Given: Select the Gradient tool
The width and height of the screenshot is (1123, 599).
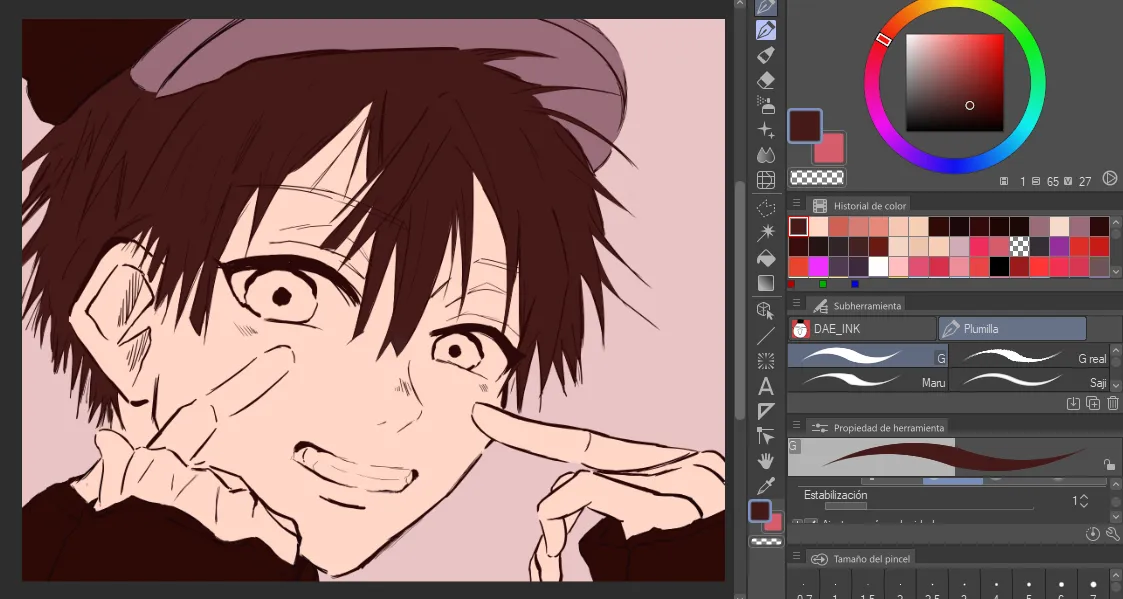Looking at the screenshot, I should pyautogui.click(x=766, y=283).
